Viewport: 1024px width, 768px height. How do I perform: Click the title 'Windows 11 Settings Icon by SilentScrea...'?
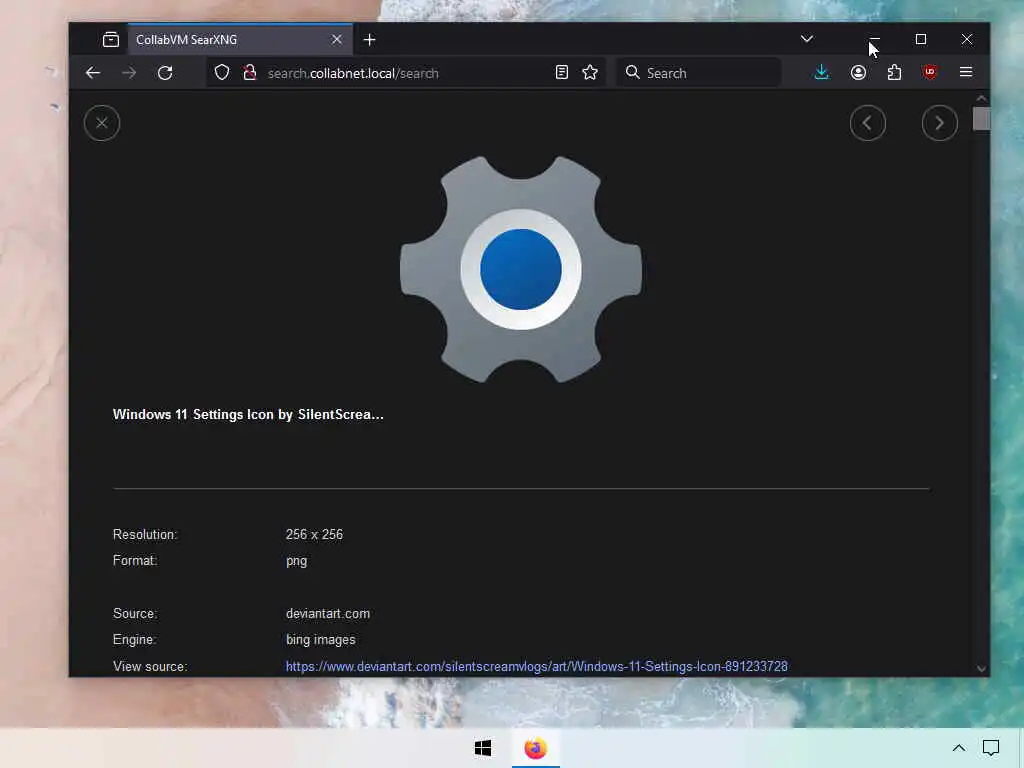click(248, 415)
